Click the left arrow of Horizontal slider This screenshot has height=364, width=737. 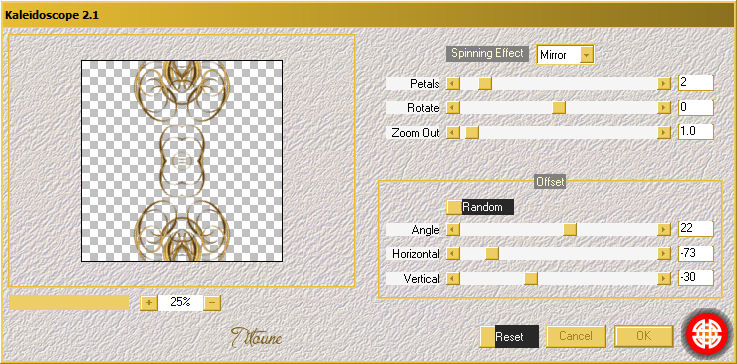[453, 254]
